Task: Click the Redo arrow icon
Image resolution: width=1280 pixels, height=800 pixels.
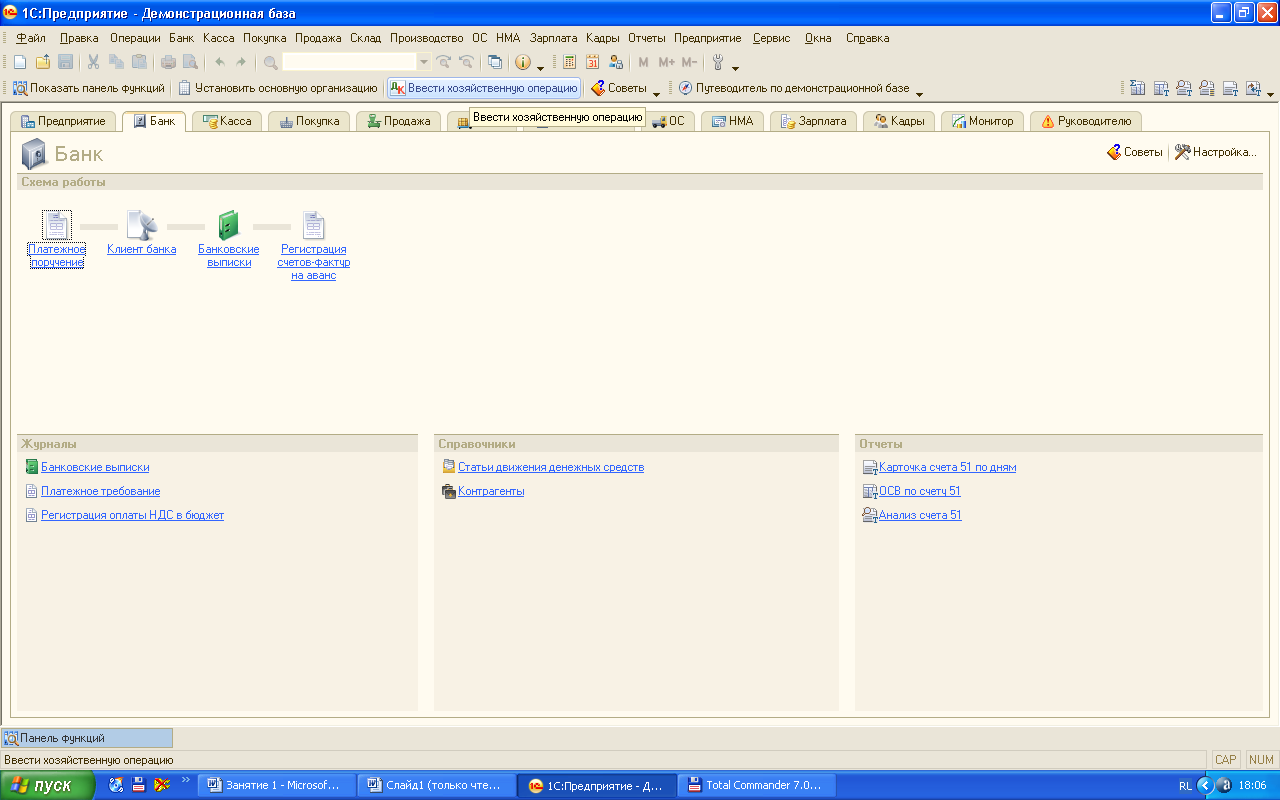Action: (241, 62)
